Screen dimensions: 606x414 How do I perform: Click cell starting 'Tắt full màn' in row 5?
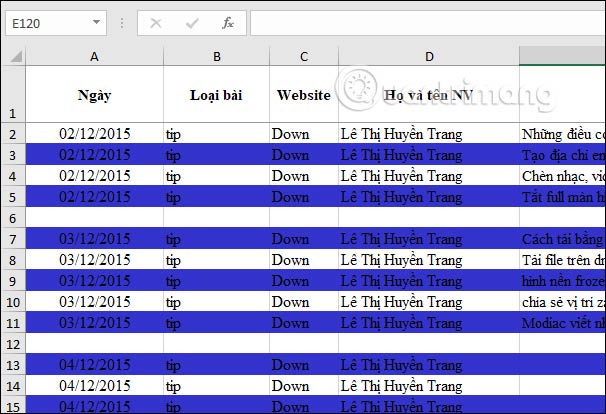coord(563,196)
